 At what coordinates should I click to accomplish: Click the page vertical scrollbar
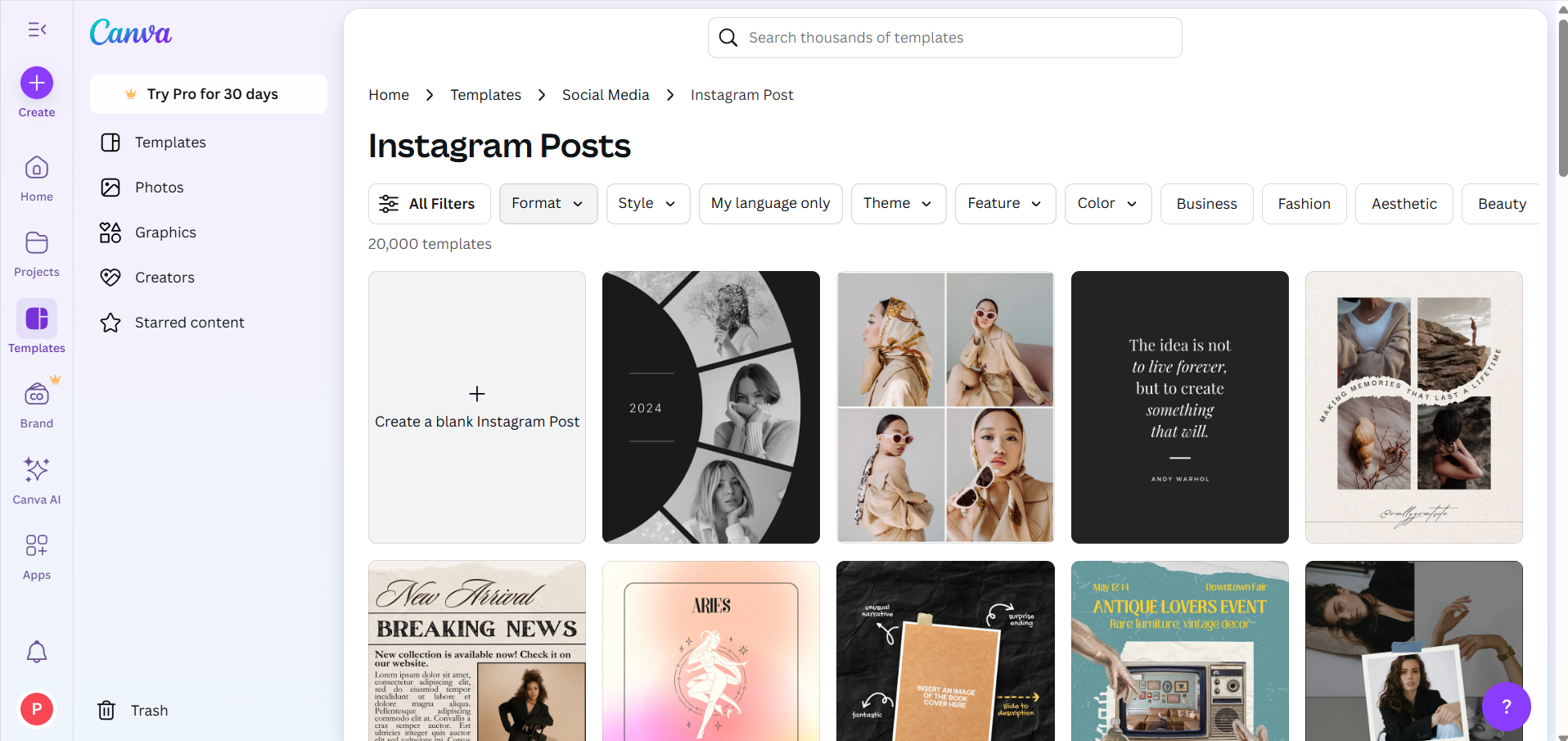[x=1562, y=98]
